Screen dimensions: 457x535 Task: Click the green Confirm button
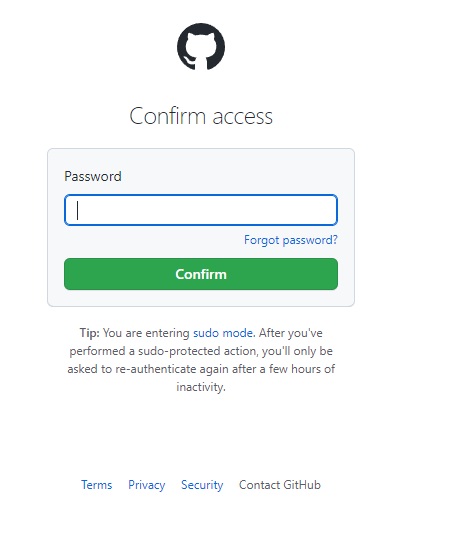pos(201,274)
